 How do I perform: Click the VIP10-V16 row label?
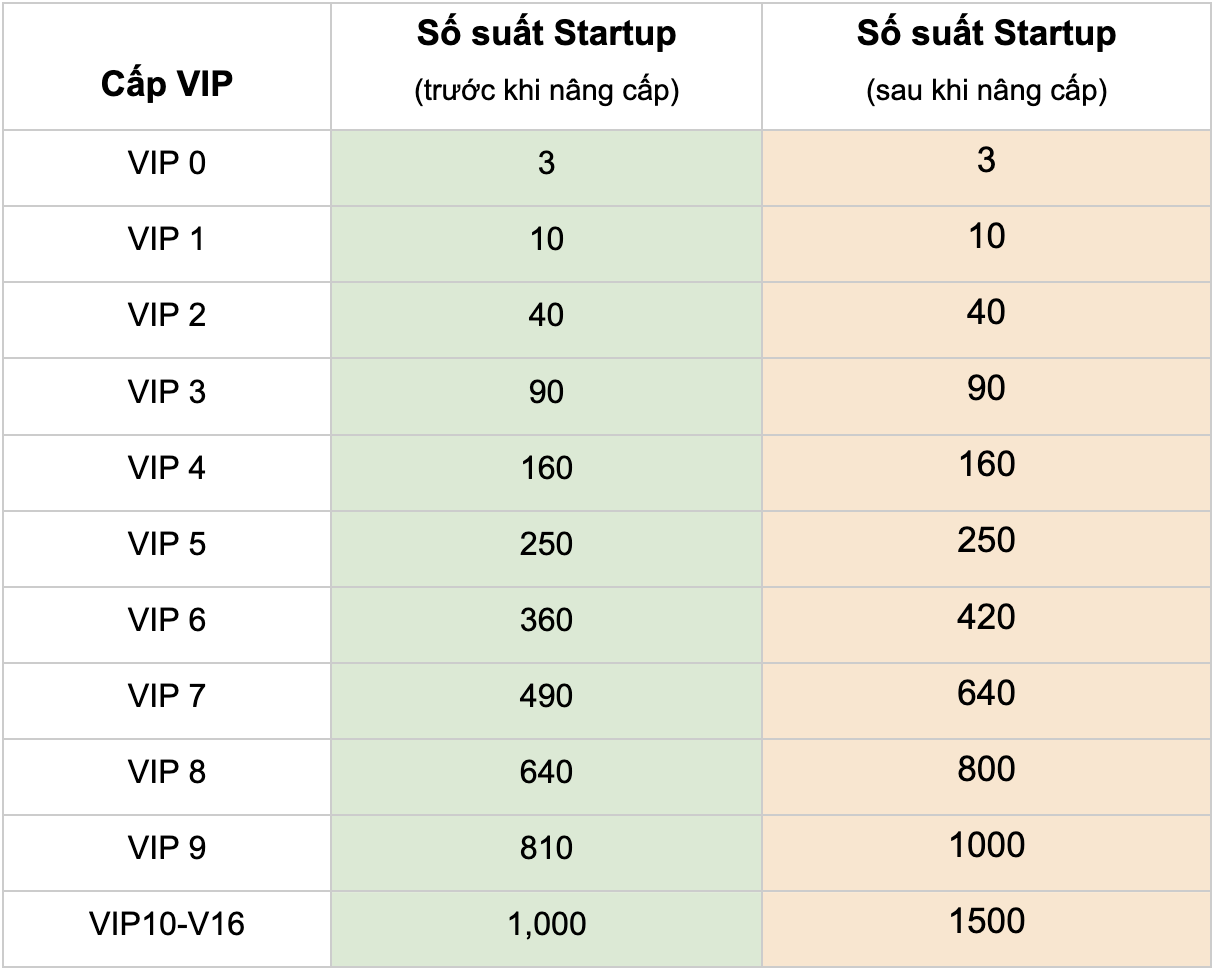tap(166, 924)
